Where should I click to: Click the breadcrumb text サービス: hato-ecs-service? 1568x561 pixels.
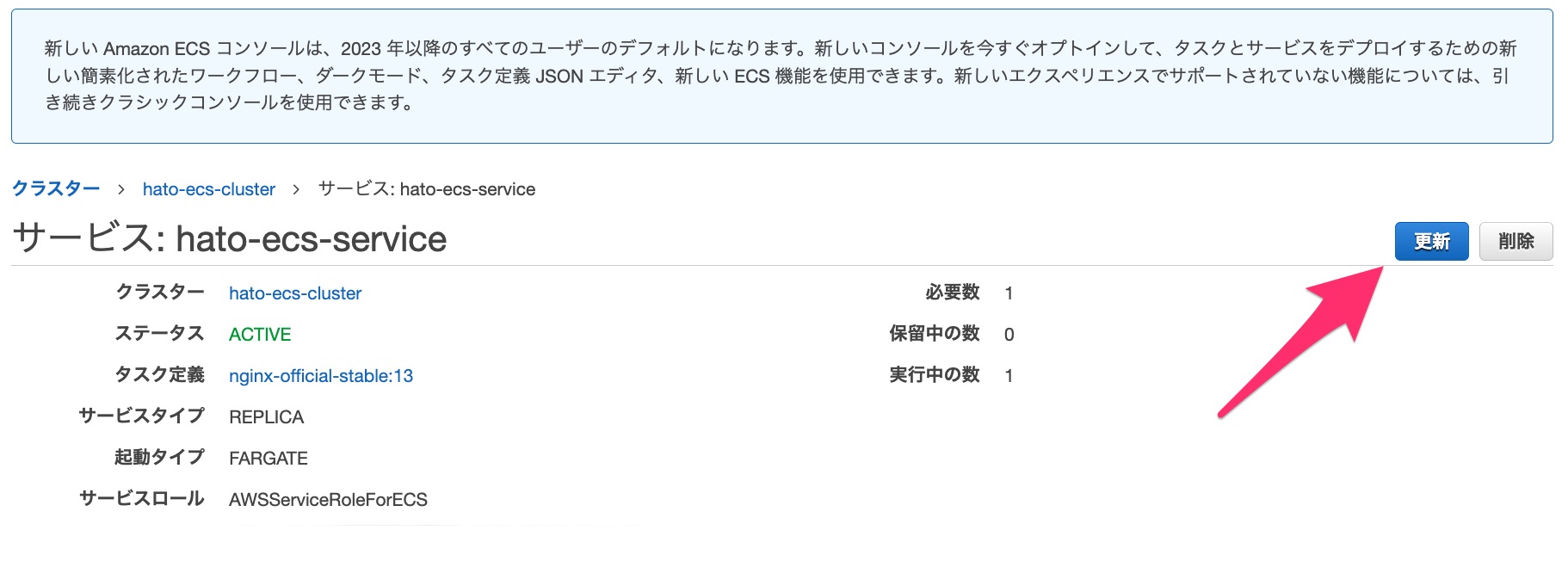pos(427,189)
